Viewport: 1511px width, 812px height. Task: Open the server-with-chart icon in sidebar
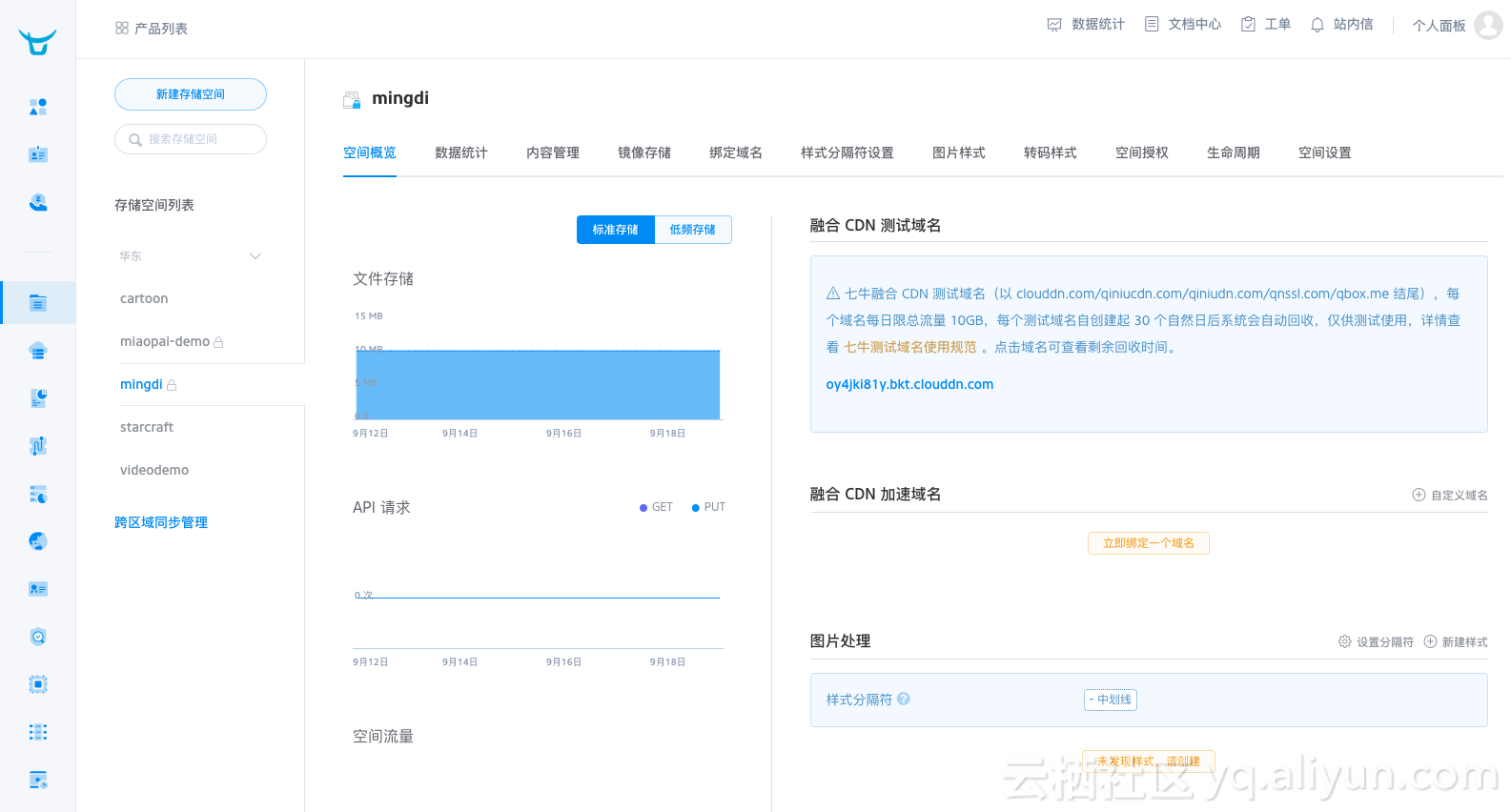(38, 494)
